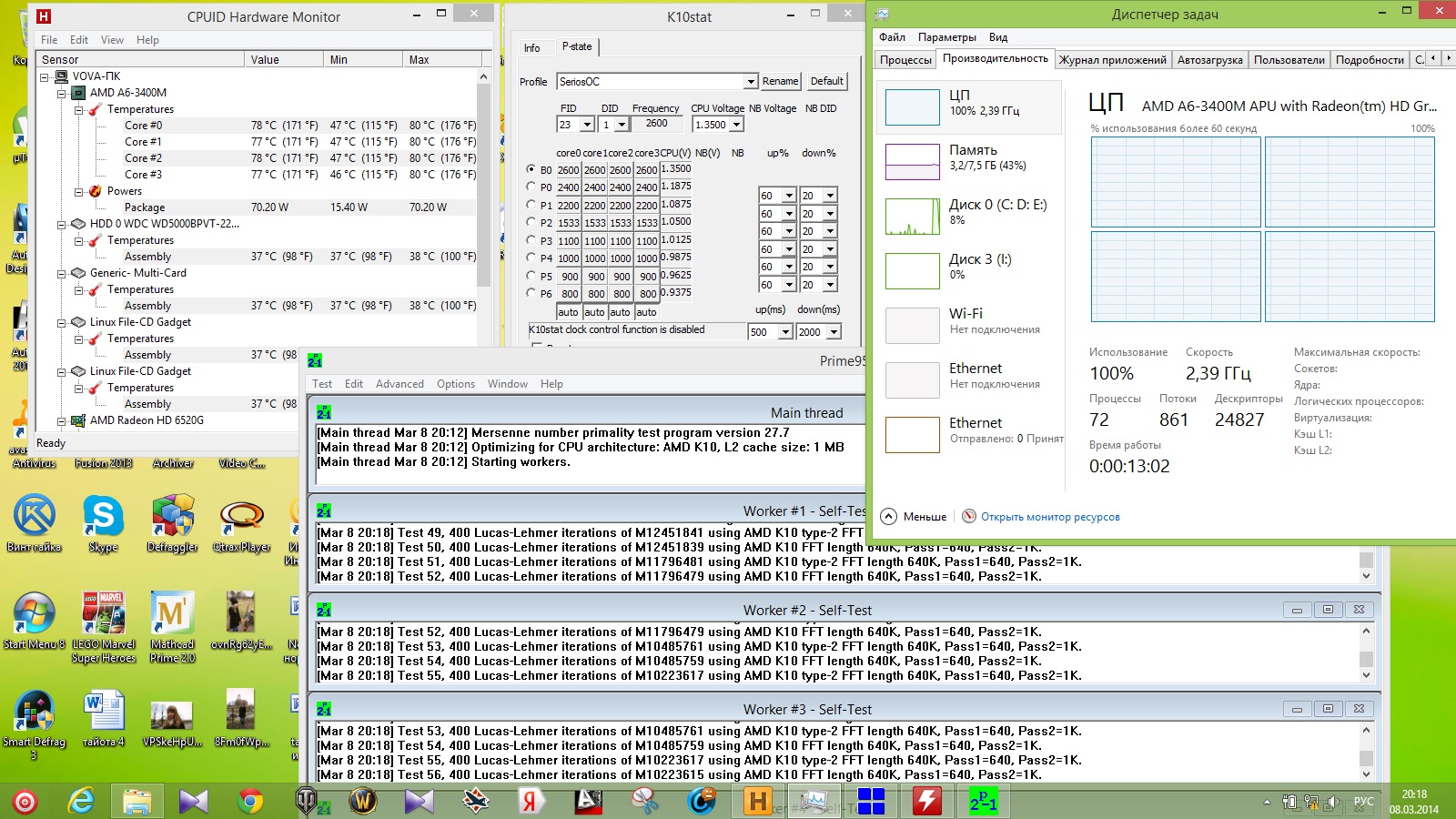The image size is (1456, 819).
Task: Open the SeriosOC profile dropdown
Action: 751,82
